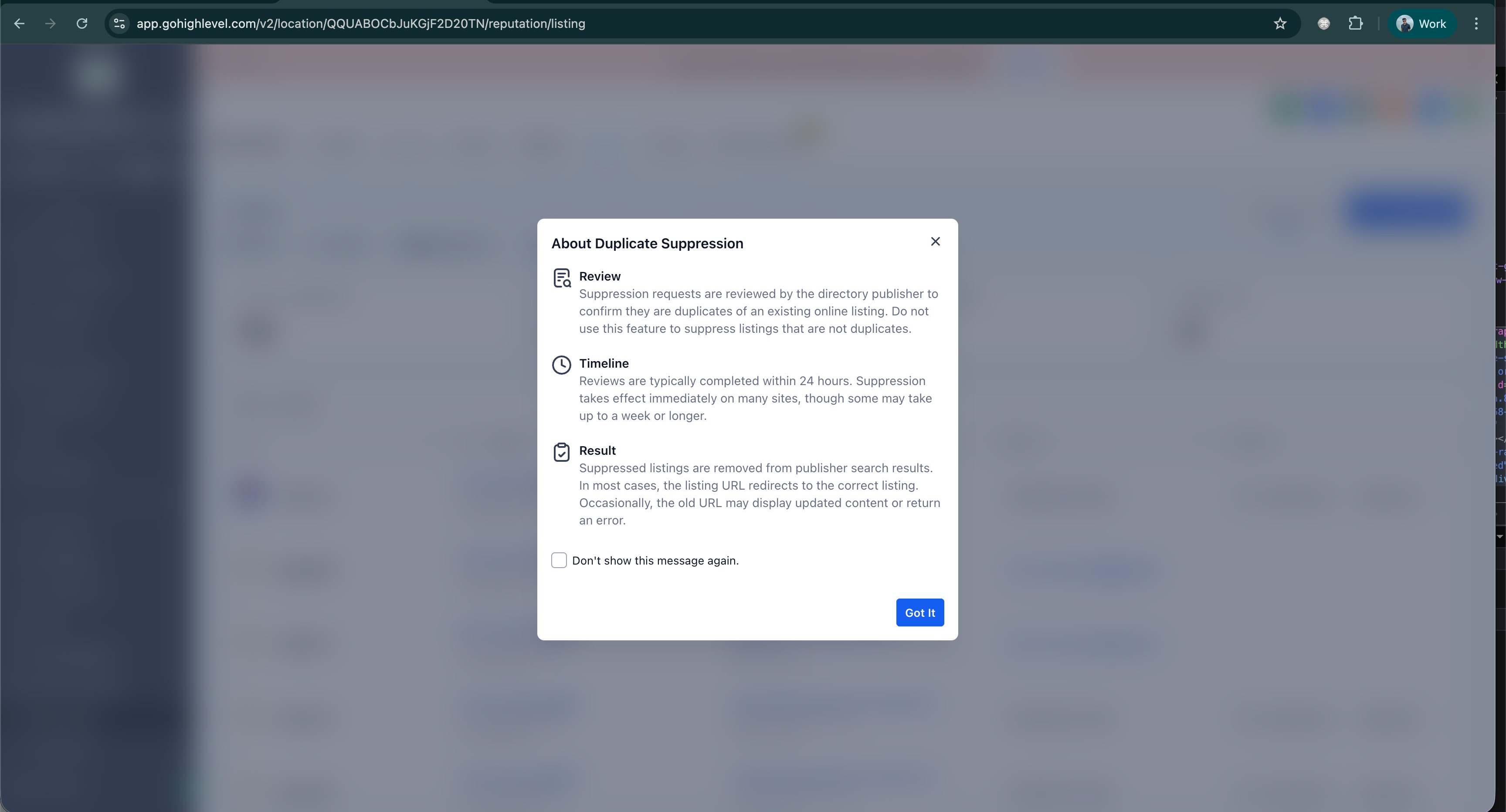Click the "Don't show this message again." label
This screenshot has height=812, width=1506.
click(655, 561)
